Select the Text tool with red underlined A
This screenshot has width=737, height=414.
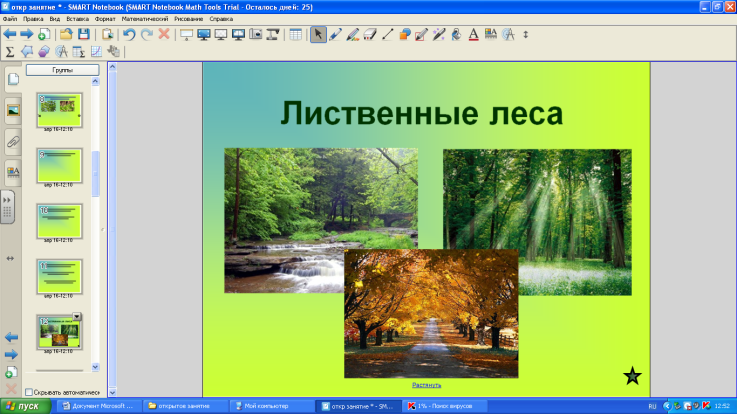(474, 34)
